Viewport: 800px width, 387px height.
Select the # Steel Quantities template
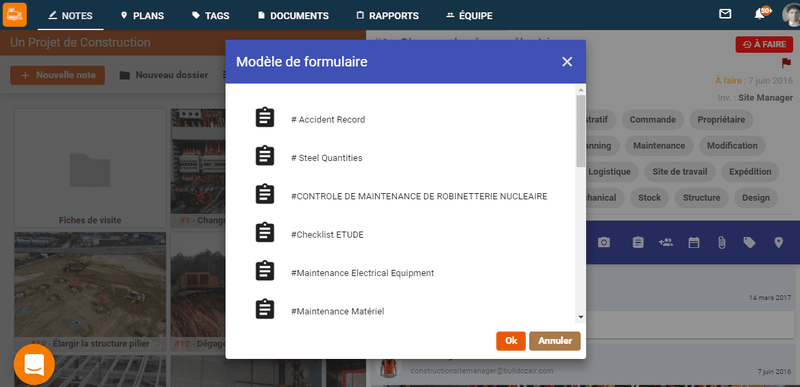(327, 158)
